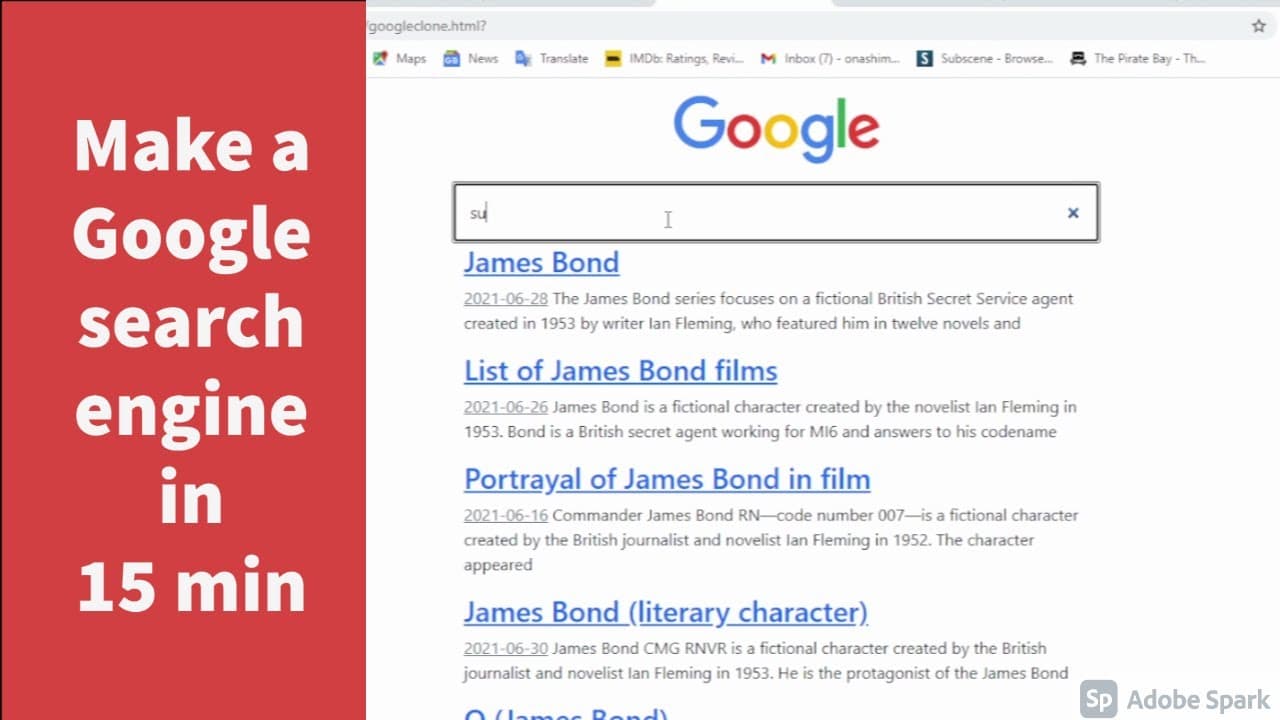Bookmark this page with the star icon

(1259, 26)
